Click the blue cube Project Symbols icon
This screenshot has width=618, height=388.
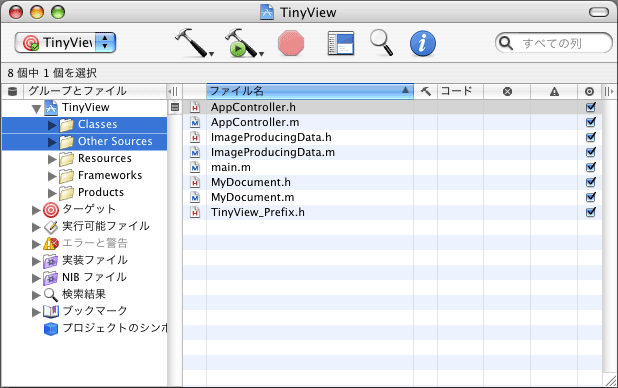(x=51, y=328)
